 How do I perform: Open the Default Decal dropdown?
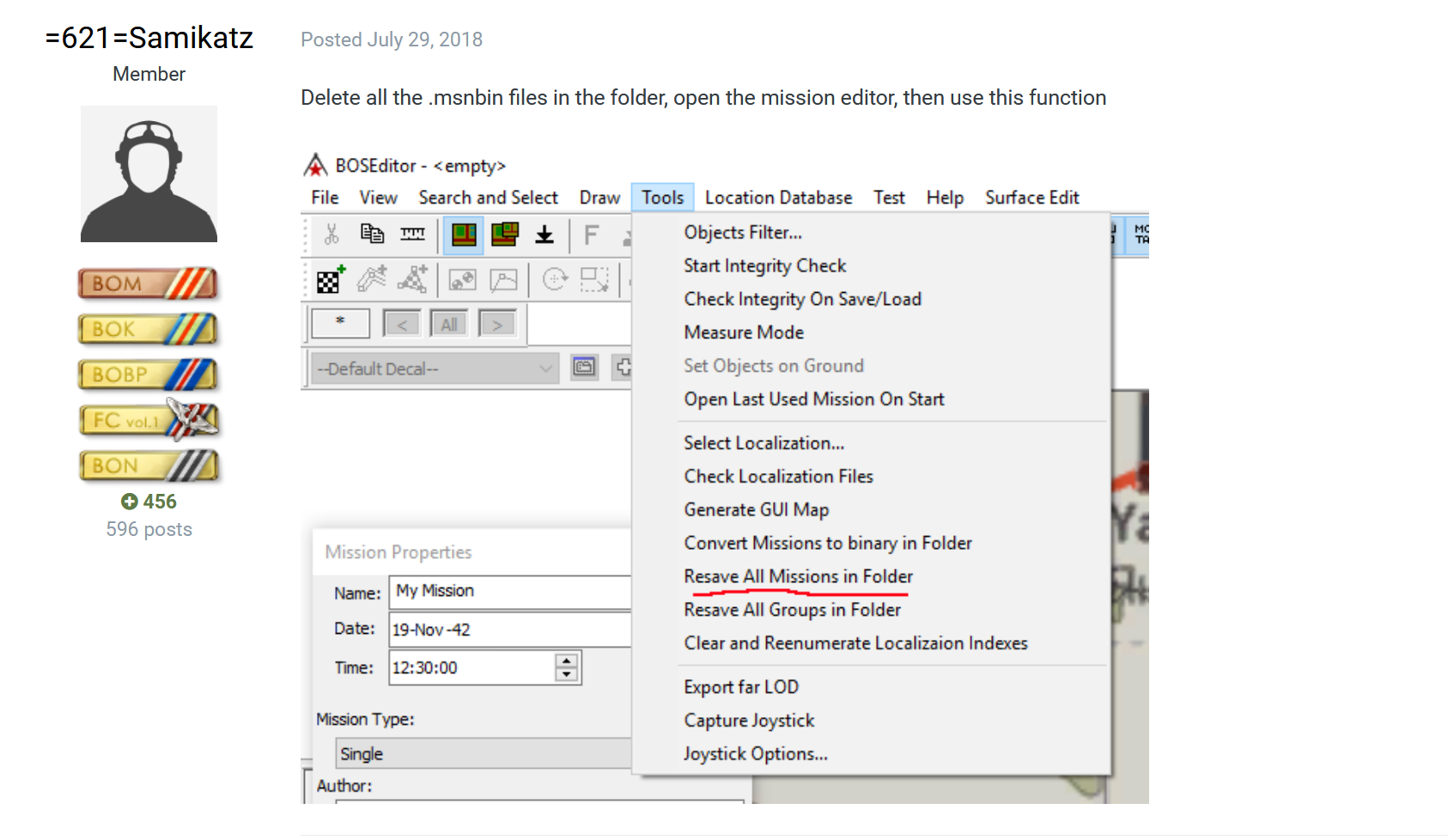coord(434,368)
